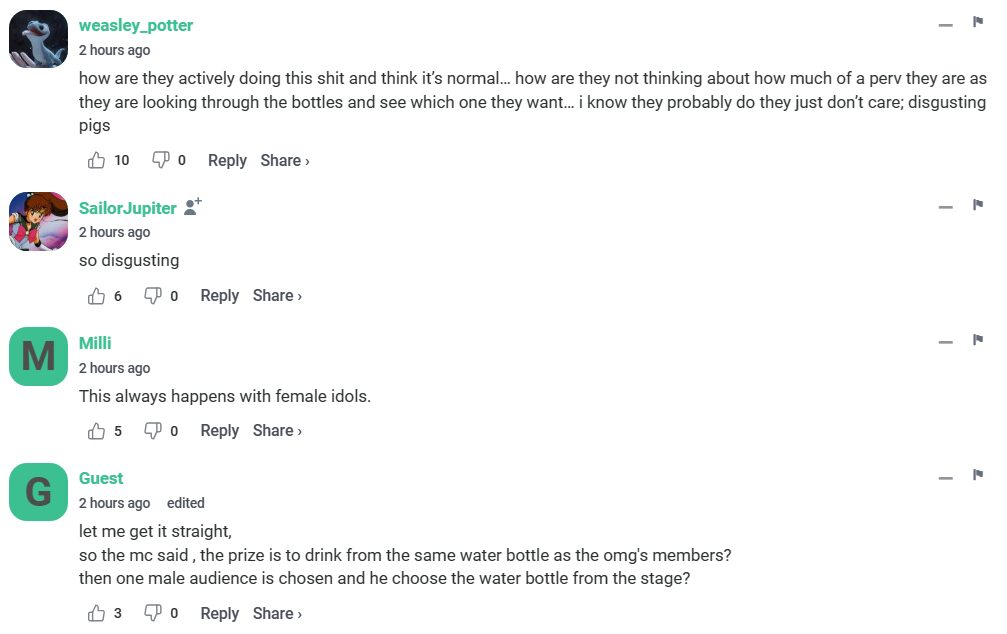
Task: Upvote weasley_potter's comment
Action: [x=97, y=160]
